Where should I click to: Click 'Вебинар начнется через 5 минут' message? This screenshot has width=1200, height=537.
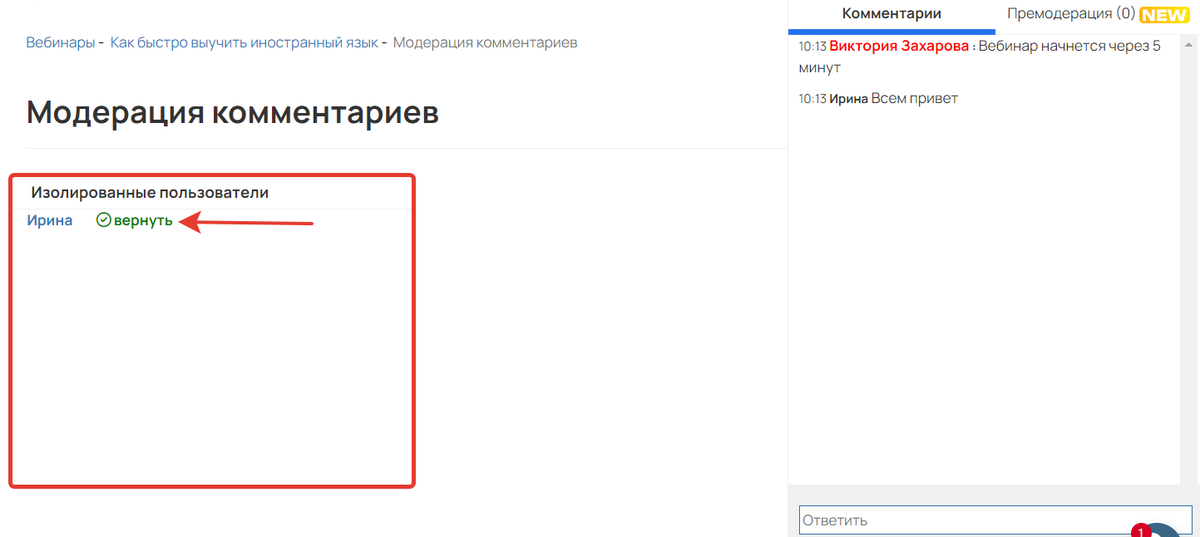pos(980,57)
